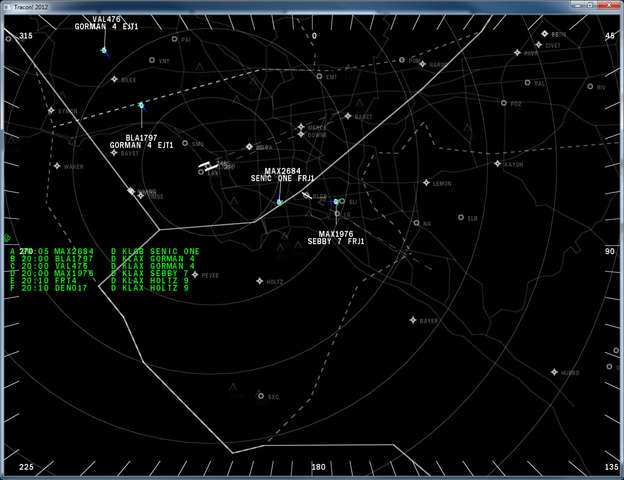
Task: Select the MAX1976 aircraft radar target
Action: tap(336, 202)
